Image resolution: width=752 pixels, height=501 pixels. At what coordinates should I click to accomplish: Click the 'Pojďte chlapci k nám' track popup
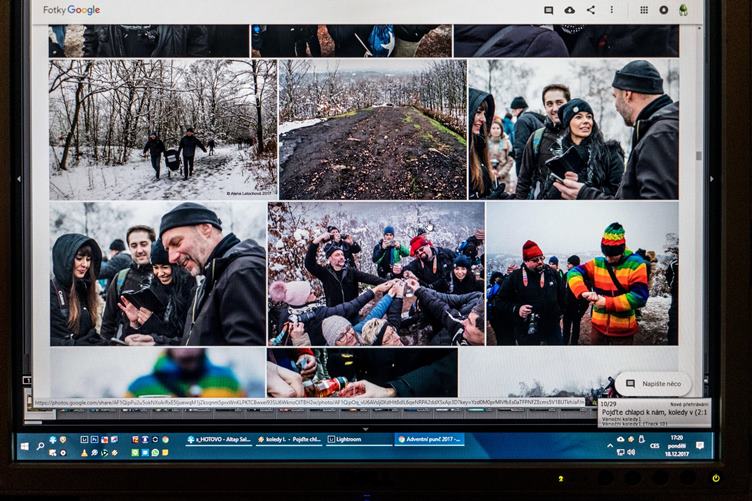click(x=655, y=413)
